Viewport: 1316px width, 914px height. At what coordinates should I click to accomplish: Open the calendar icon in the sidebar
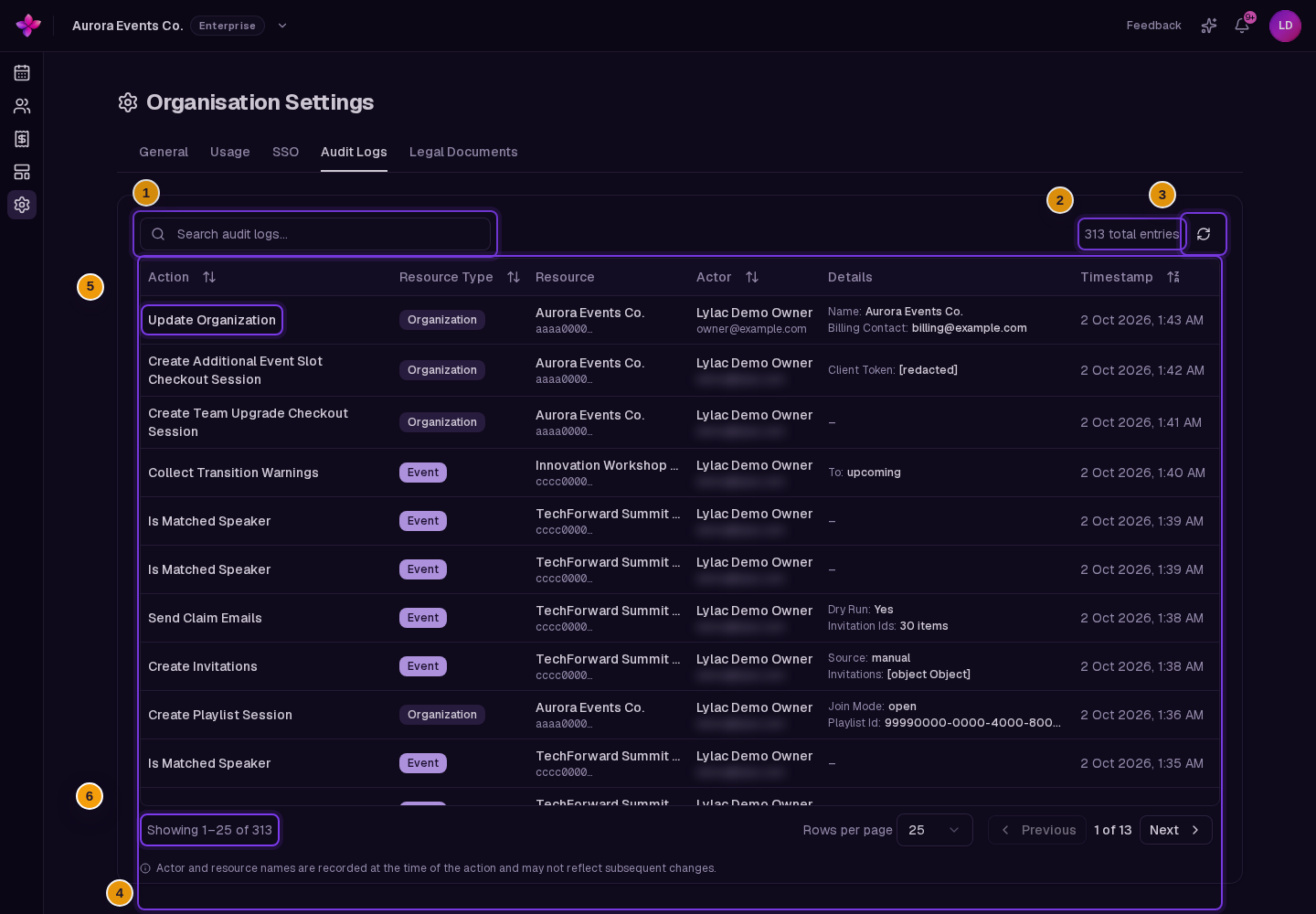click(x=22, y=73)
